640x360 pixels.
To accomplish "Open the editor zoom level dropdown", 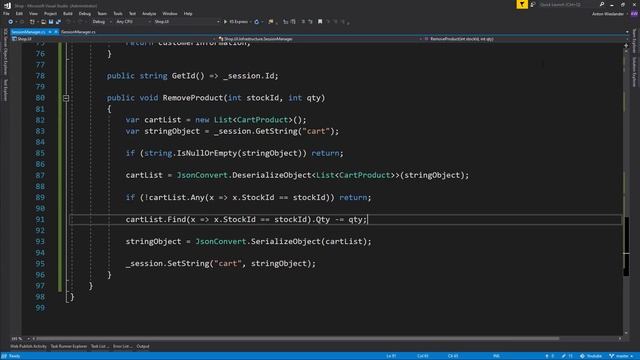I will coord(20,339).
